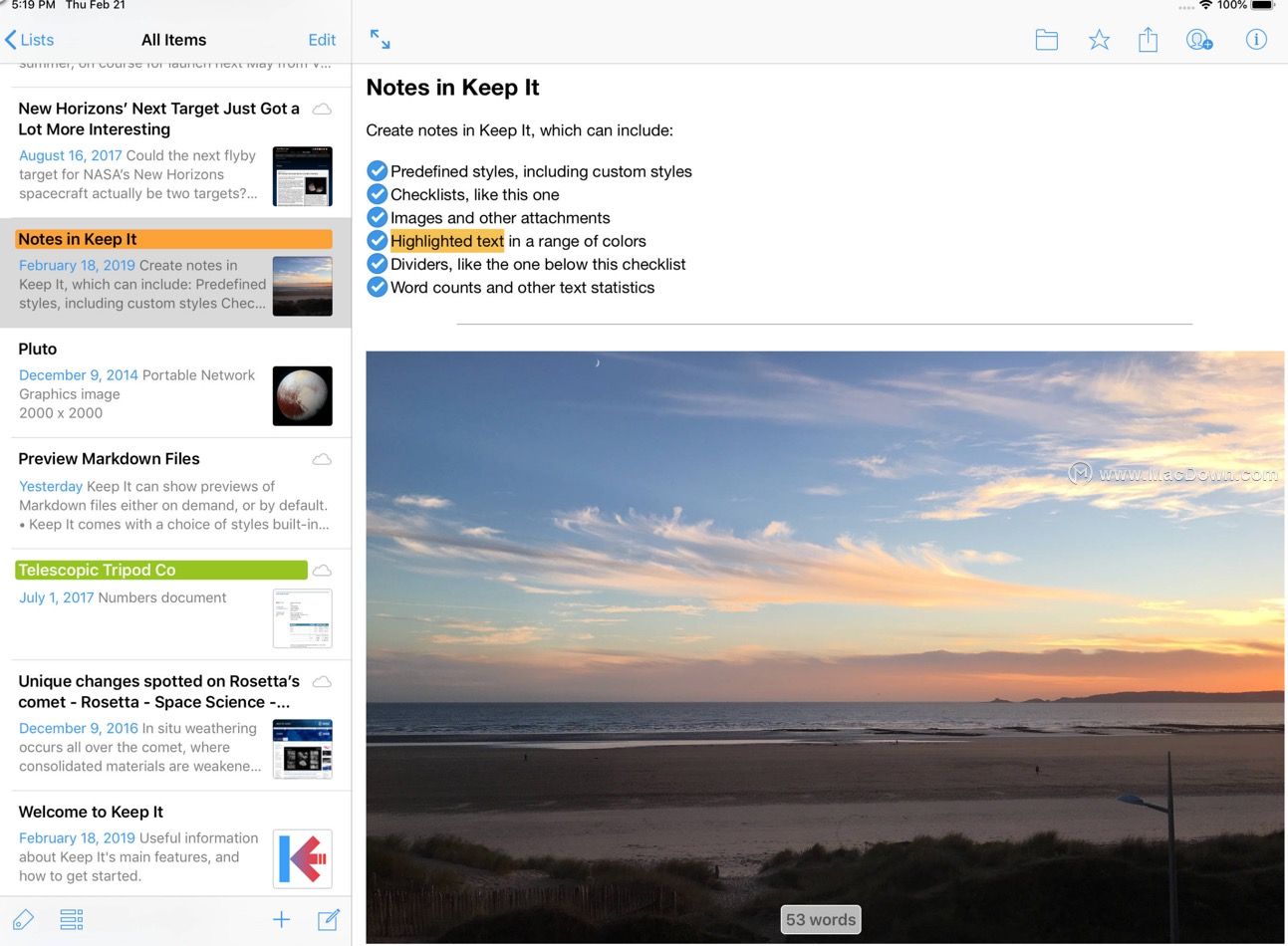Image resolution: width=1288 pixels, height=946 pixels.
Task: Uncheck 'Word counts and other text statistics'
Action: 377,287
